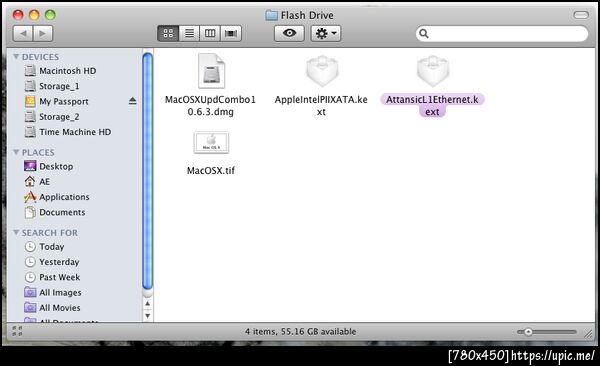
Task: Open Documents in the sidebar
Action: click(x=62, y=212)
